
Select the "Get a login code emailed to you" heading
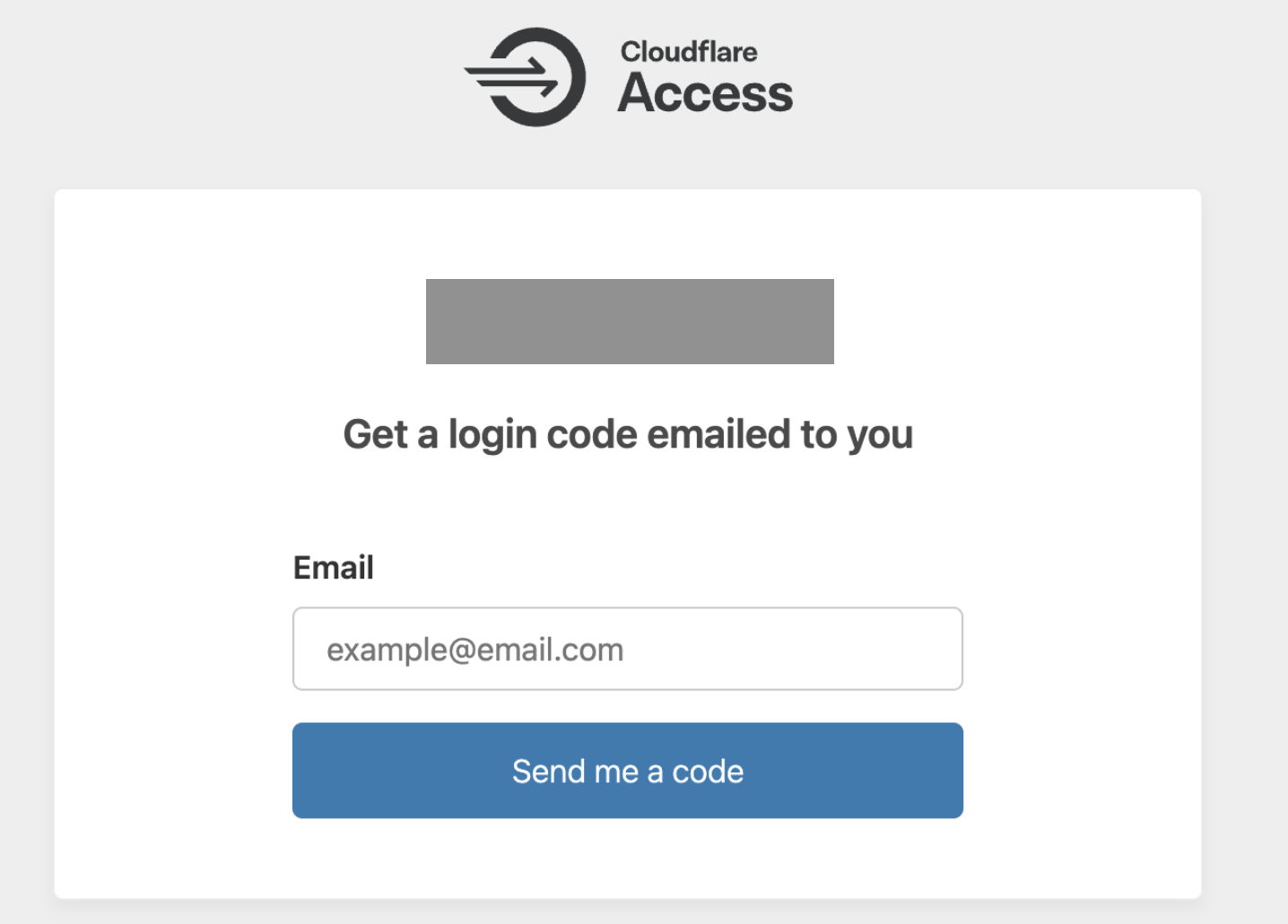point(628,434)
